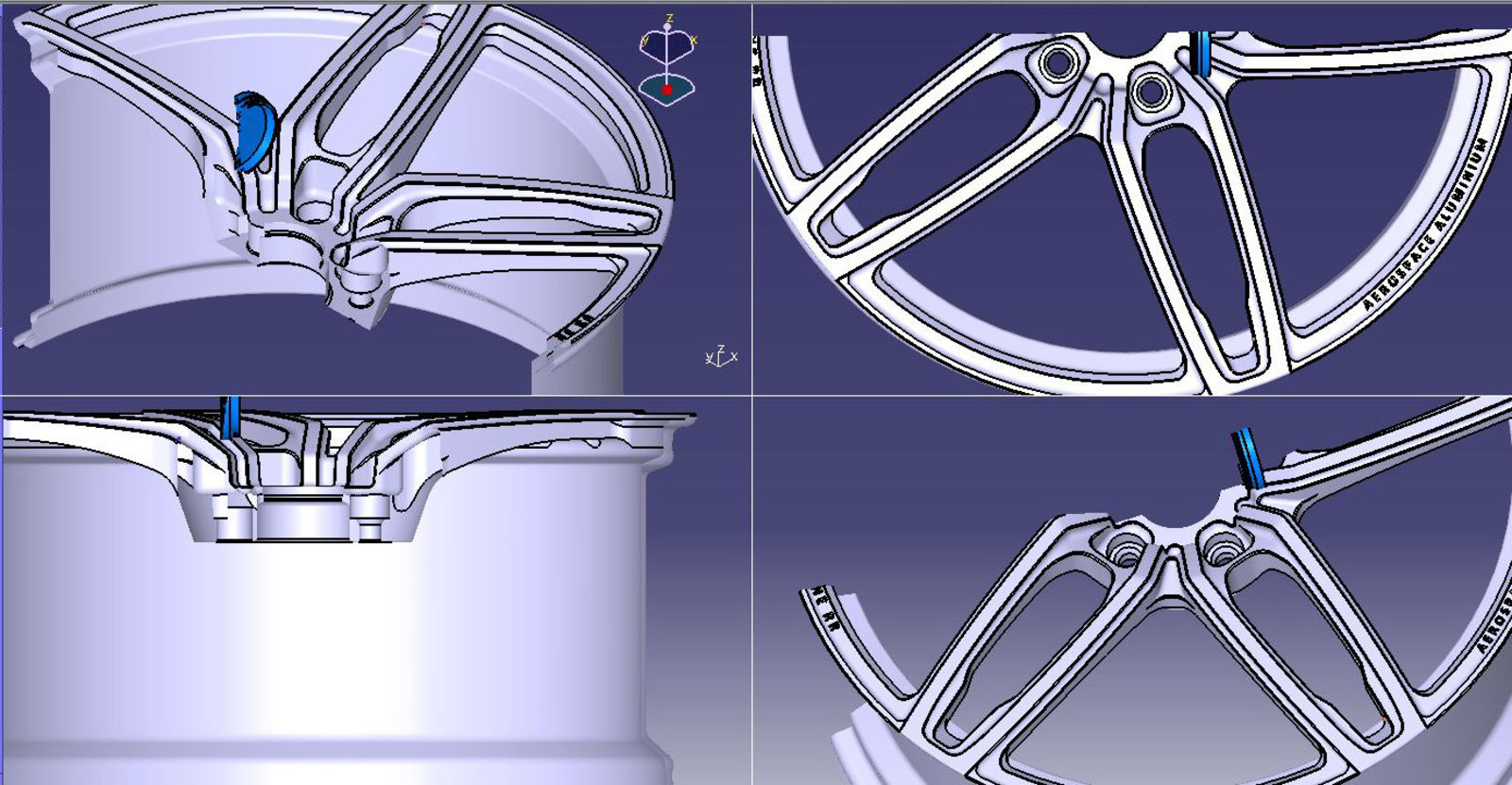The height and width of the screenshot is (785, 1512).
Task: Click the red square handle on the compass
Action: coord(667,90)
